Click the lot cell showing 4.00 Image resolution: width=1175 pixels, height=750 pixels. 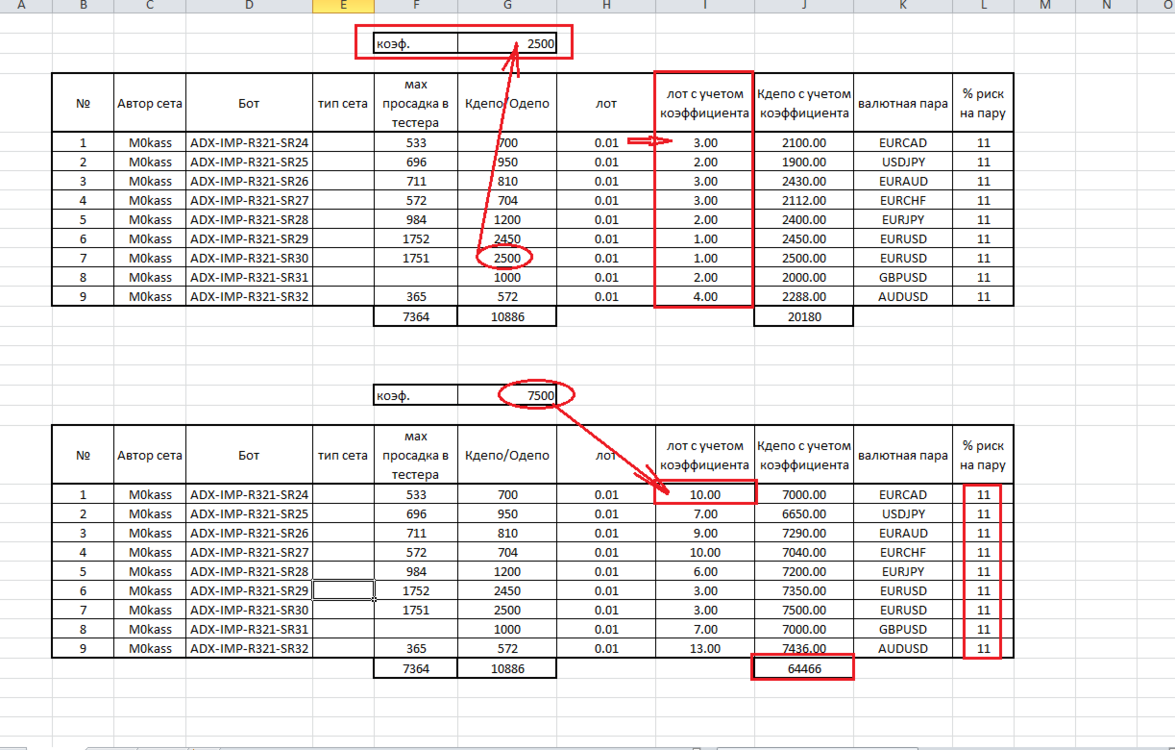click(704, 297)
